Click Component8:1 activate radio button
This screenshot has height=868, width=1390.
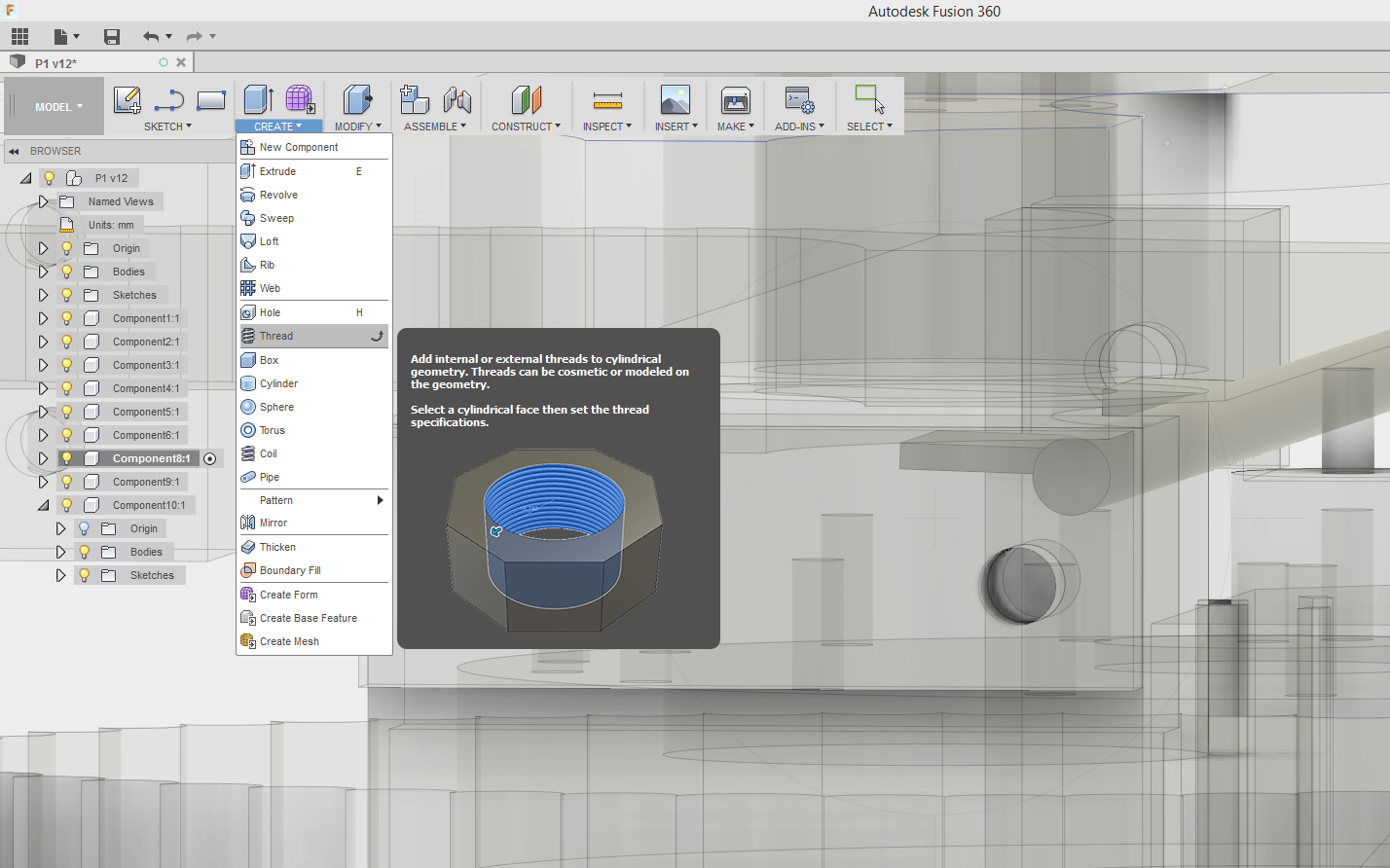209,458
